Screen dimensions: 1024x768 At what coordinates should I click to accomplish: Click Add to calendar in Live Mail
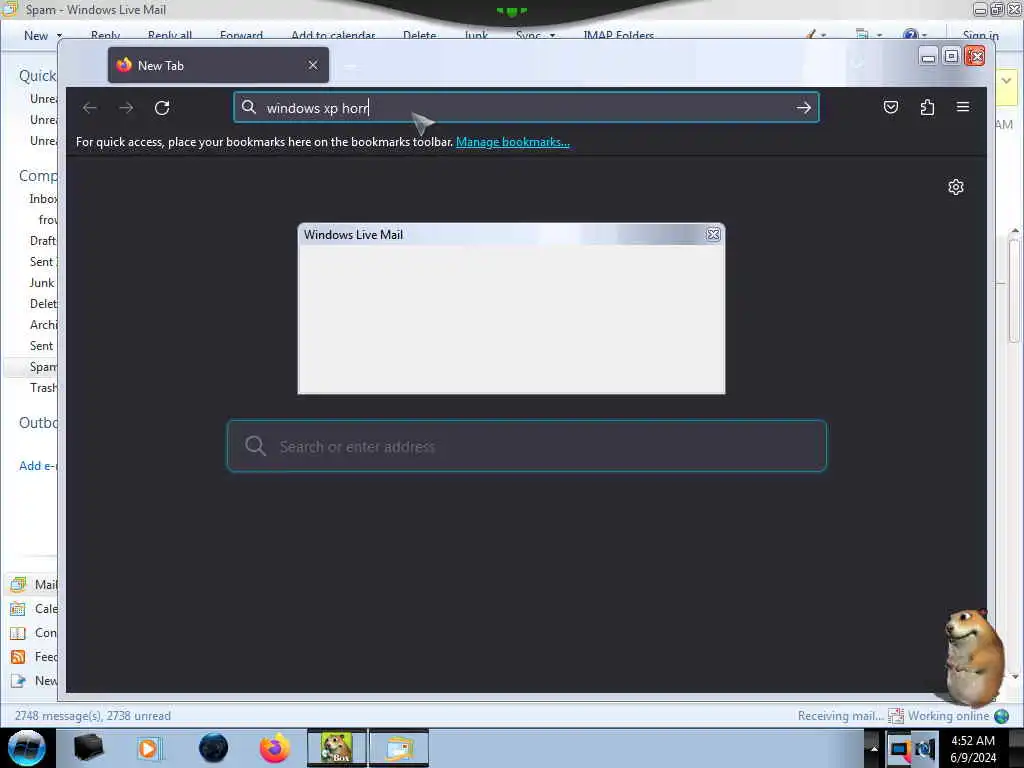click(333, 35)
